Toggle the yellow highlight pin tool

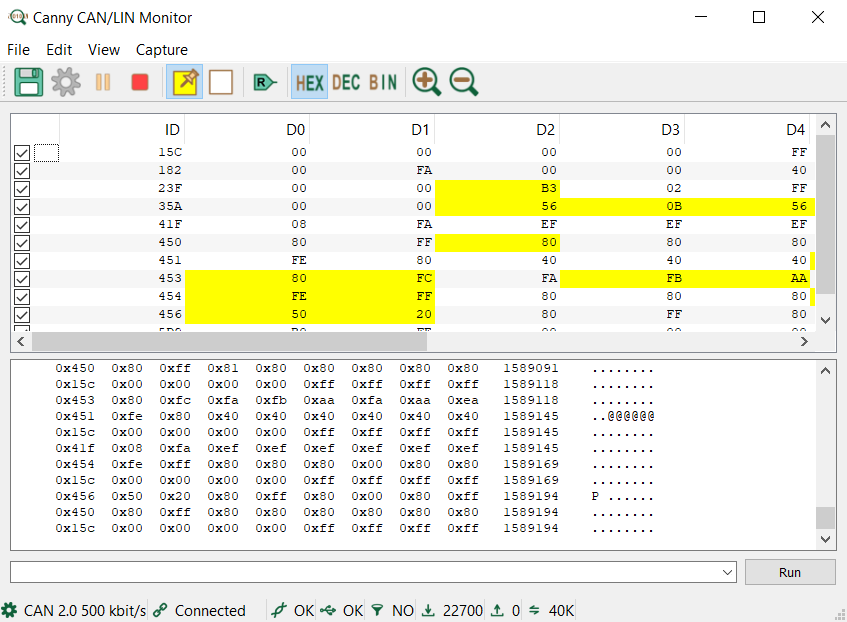185,82
